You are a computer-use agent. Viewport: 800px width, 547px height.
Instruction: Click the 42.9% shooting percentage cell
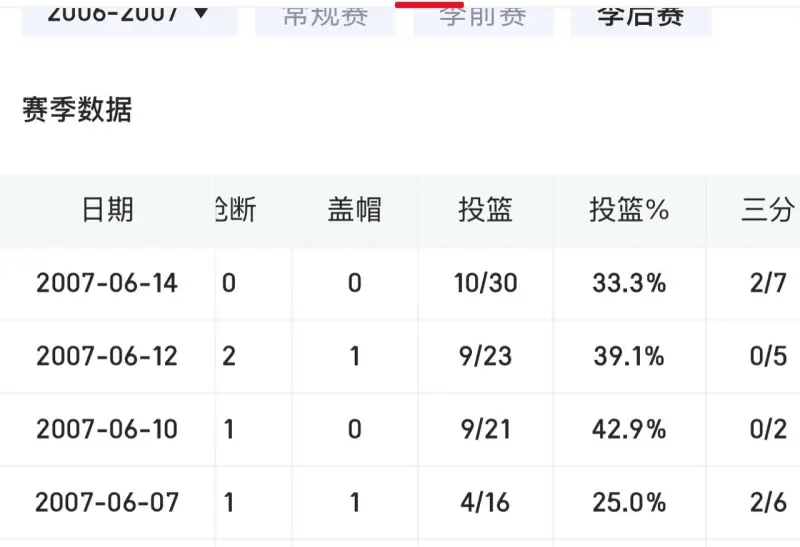629,429
